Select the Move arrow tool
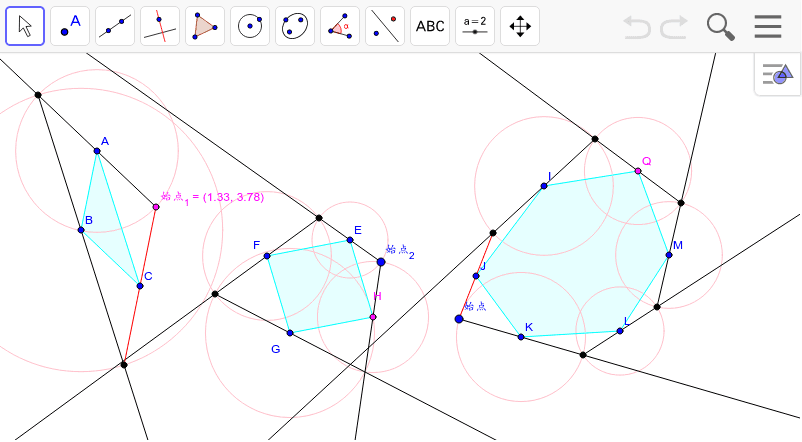The image size is (802, 442). click(x=25, y=26)
